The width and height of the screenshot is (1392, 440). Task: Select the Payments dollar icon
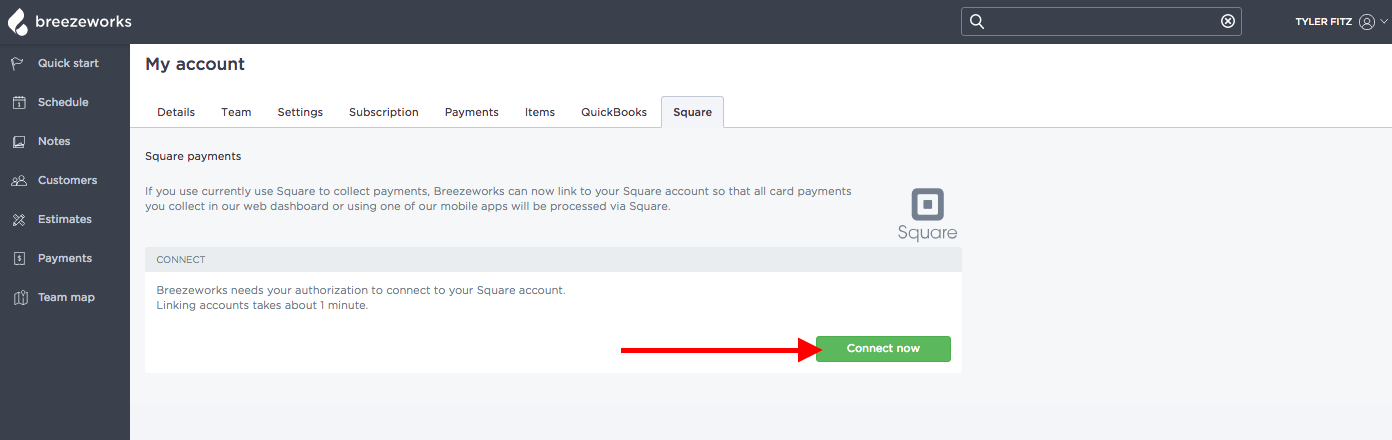pos(18,258)
